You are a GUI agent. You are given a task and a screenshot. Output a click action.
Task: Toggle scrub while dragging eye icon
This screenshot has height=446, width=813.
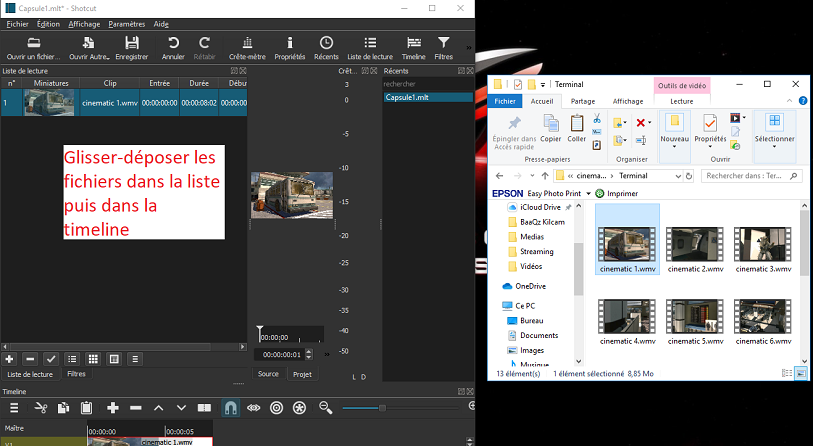coord(254,408)
